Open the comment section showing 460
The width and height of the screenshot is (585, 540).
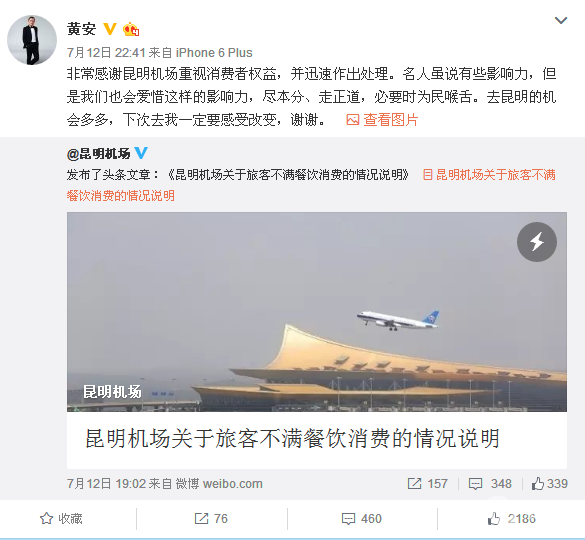362,519
